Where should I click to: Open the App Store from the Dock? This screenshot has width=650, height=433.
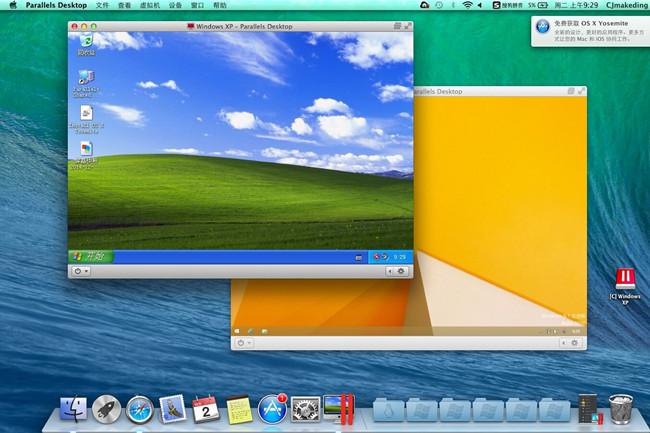click(x=272, y=409)
